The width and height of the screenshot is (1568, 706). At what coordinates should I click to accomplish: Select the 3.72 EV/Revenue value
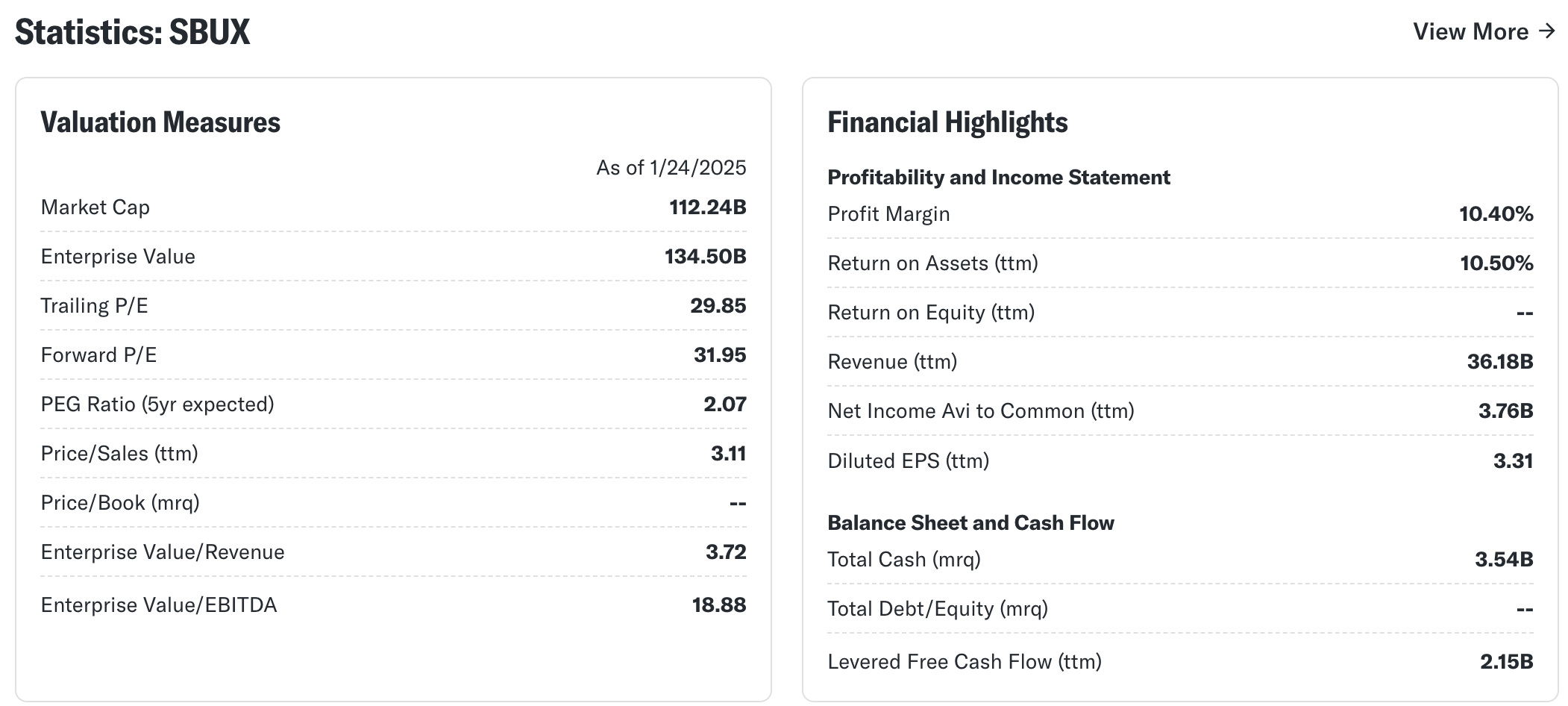point(726,552)
